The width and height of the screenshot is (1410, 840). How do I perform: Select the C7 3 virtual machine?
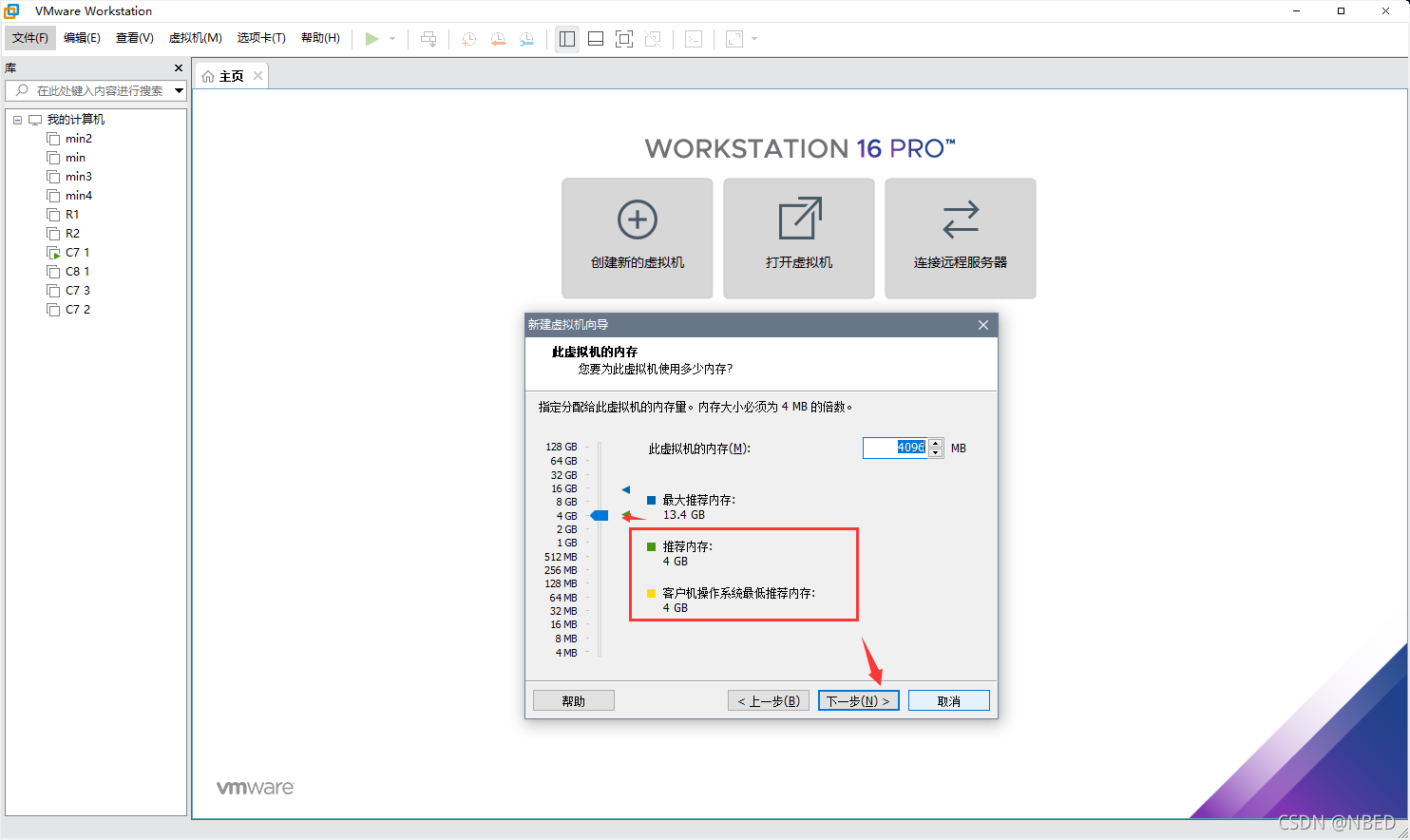coord(77,291)
